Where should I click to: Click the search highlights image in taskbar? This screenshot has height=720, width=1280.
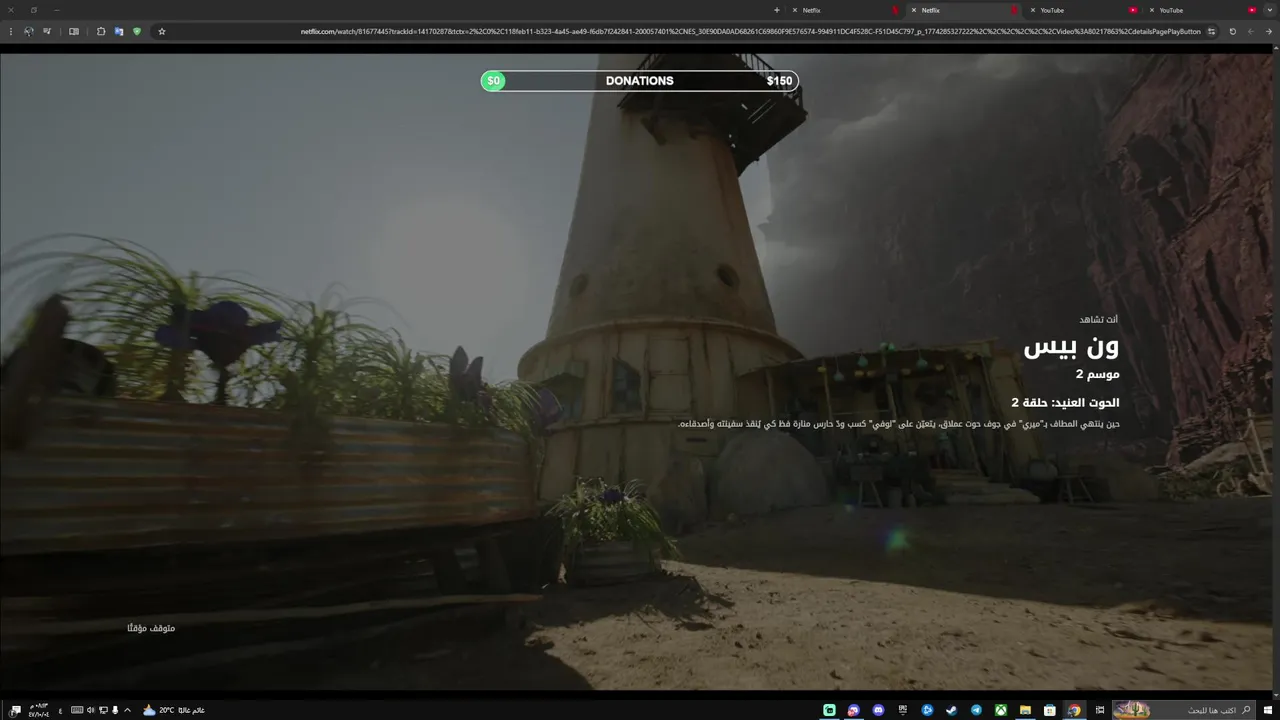pyautogui.click(x=1132, y=710)
